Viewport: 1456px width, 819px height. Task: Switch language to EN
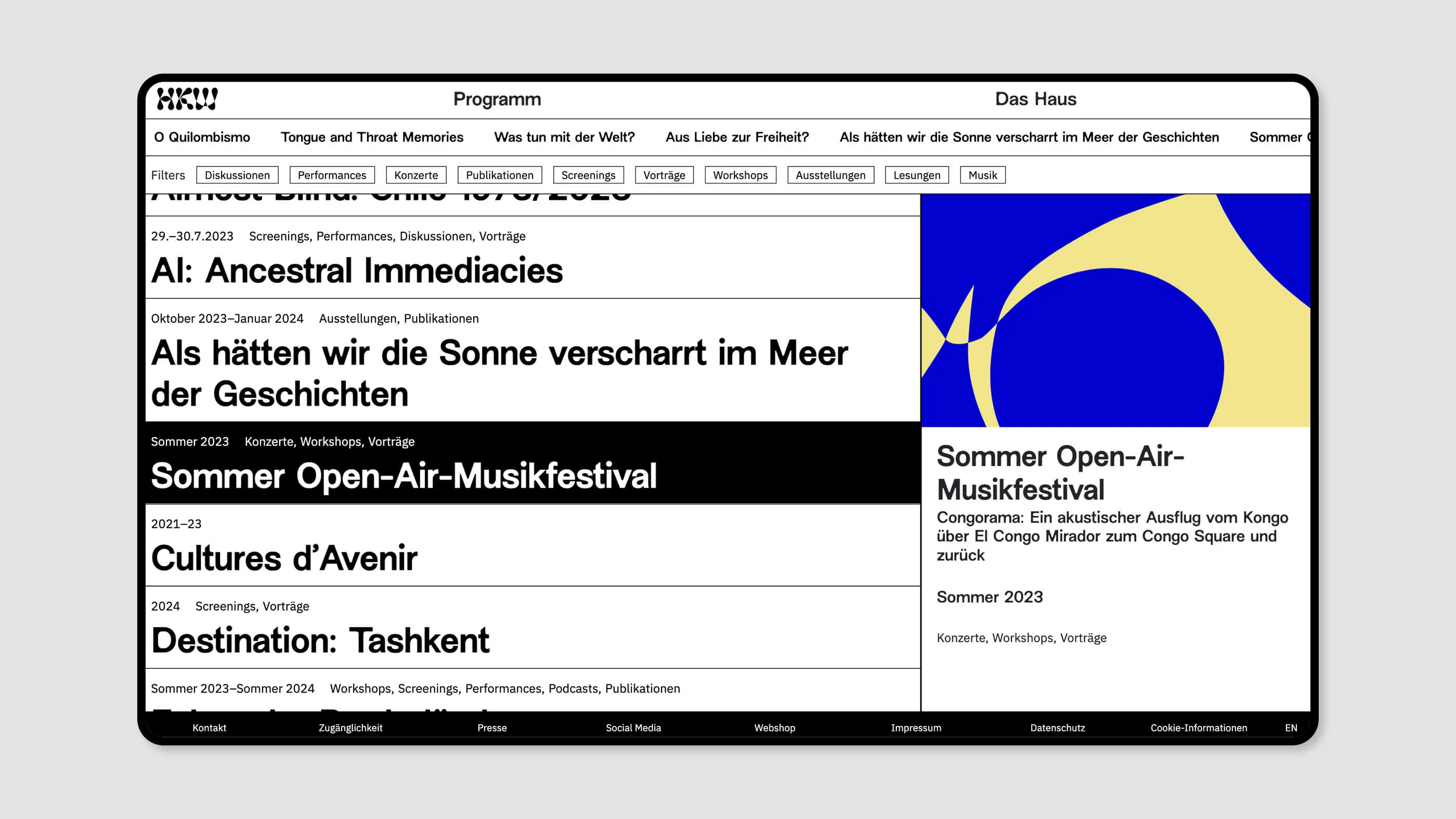(1291, 728)
